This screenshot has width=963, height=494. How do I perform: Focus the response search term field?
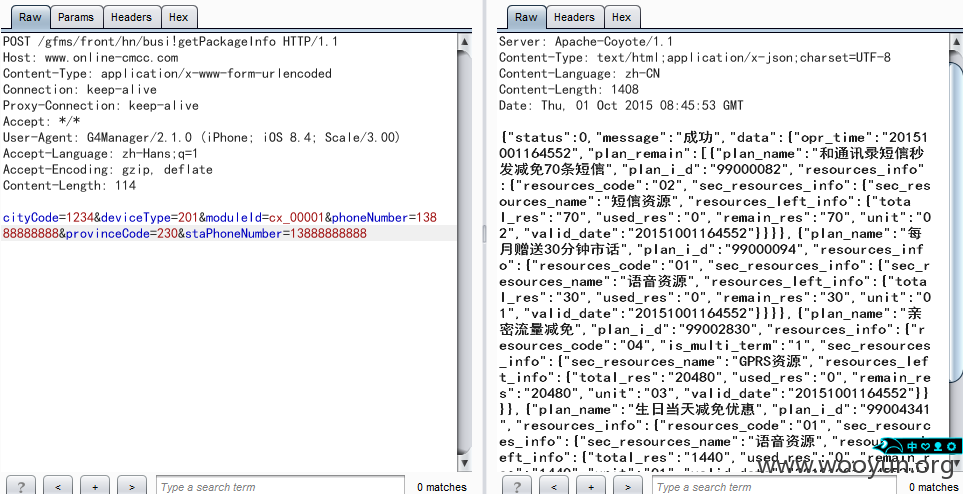[x=776, y=486]
